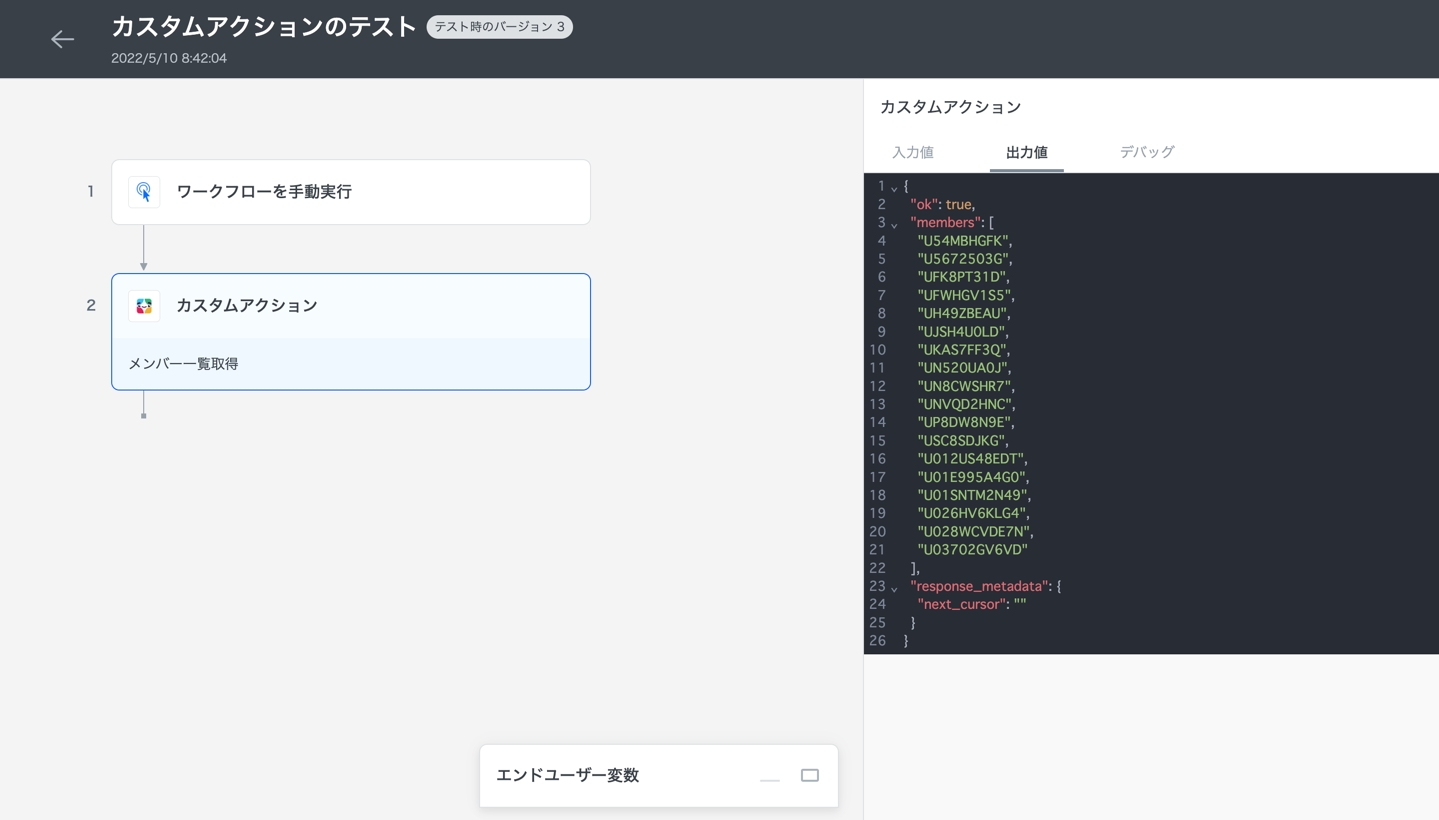Select the 出力値 tab
Image resolution: width=1439 pixels, height=820 pixels.
(1026, 153)
